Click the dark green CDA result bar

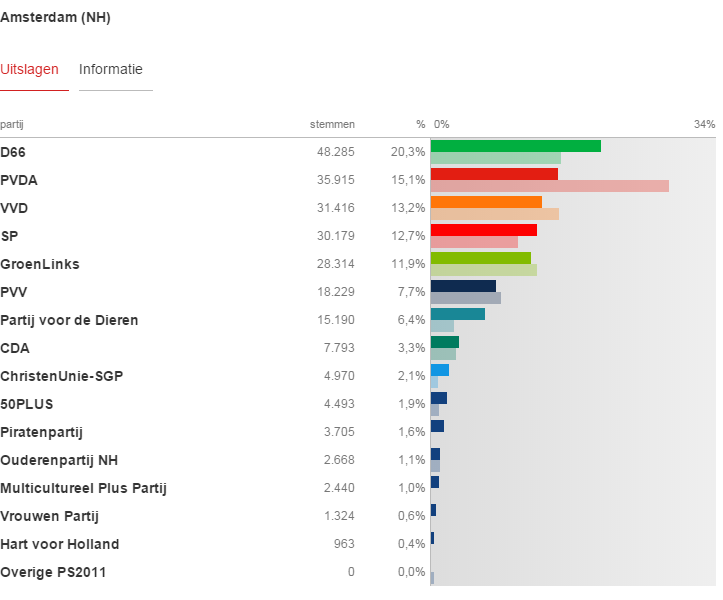click(x=445, y=342)
